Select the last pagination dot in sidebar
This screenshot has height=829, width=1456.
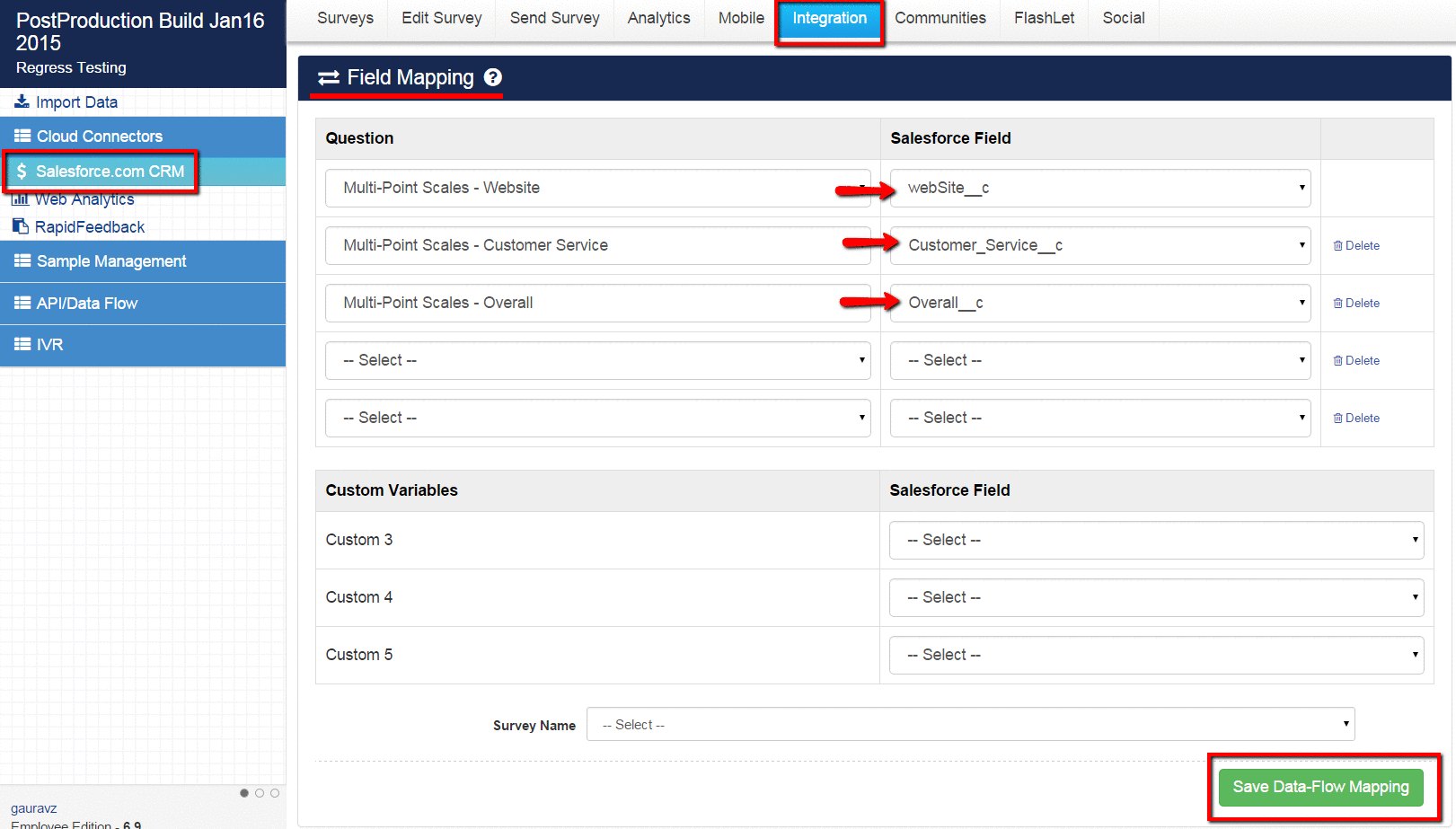click(275, 793)
